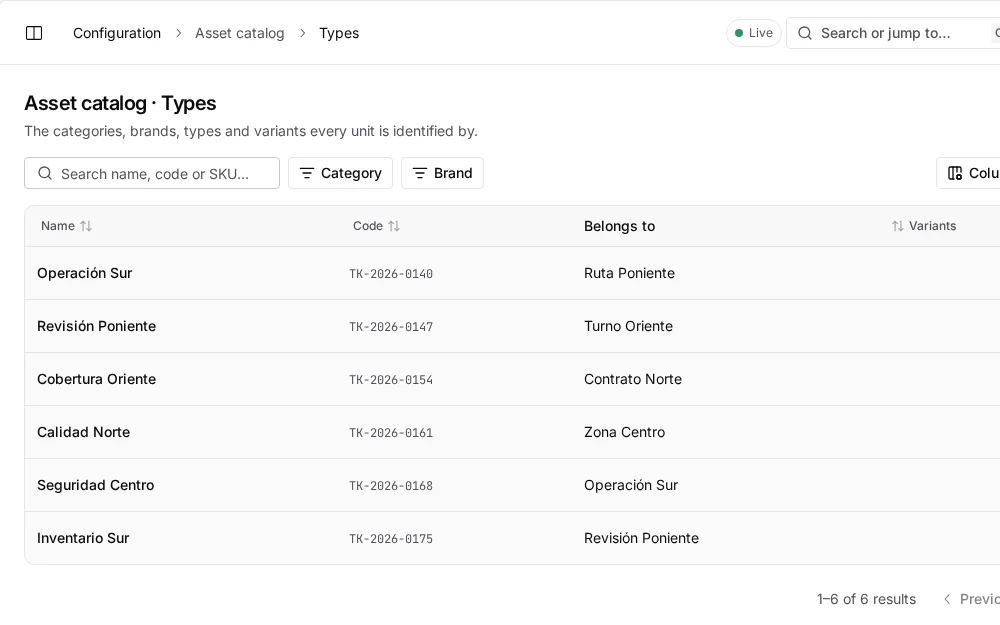This screenshot has width=1000, height=625.
Task: Click the Live status badge
Action: coord(754,33)
